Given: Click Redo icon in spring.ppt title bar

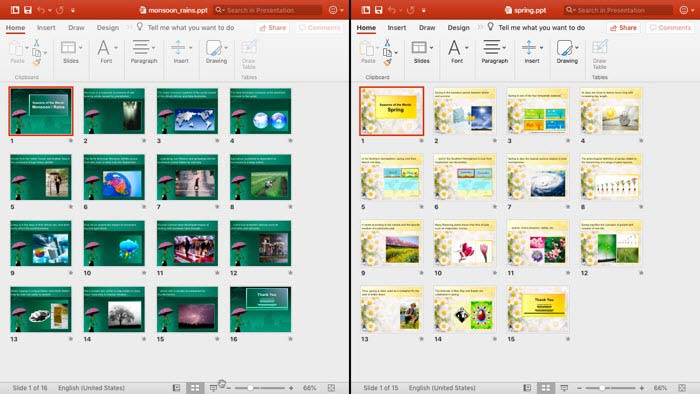Looking at the screenshot, I should 411,10.
